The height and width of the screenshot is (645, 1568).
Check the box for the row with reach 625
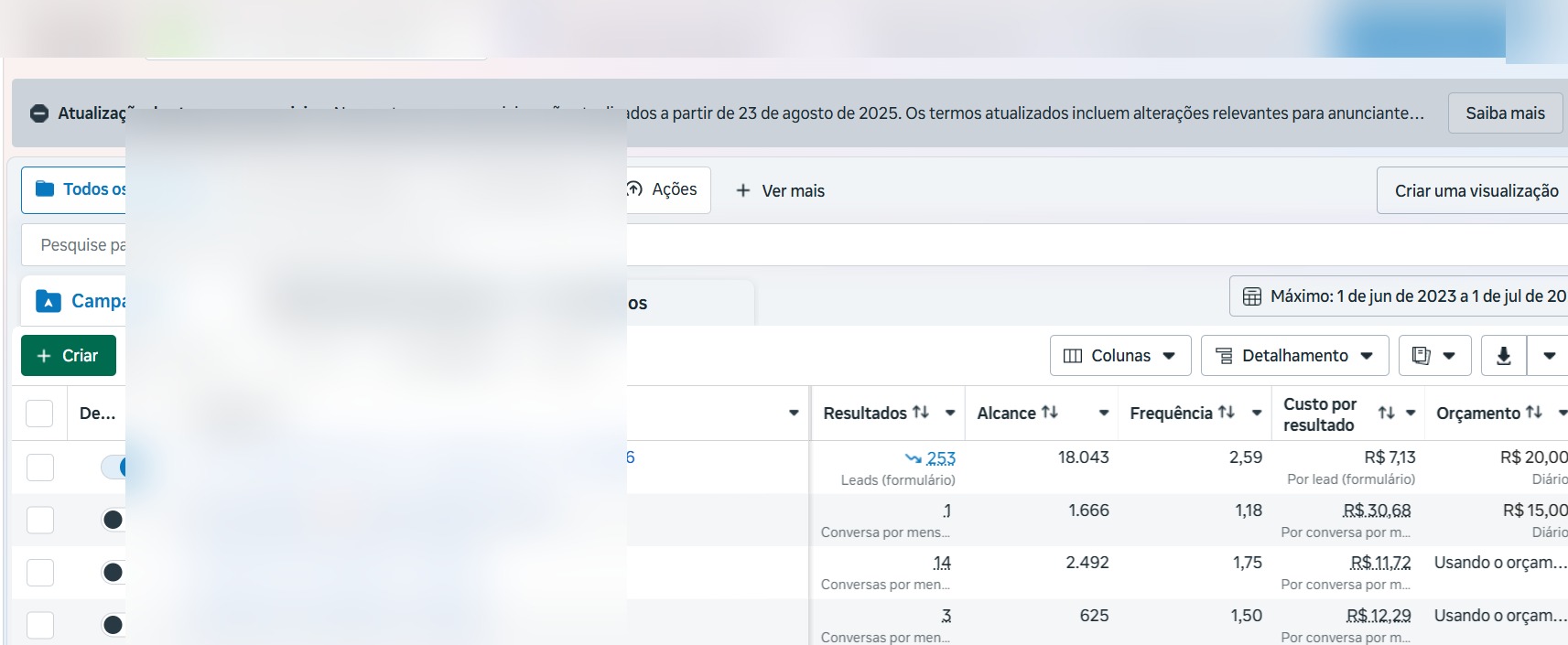click(40, 625)
